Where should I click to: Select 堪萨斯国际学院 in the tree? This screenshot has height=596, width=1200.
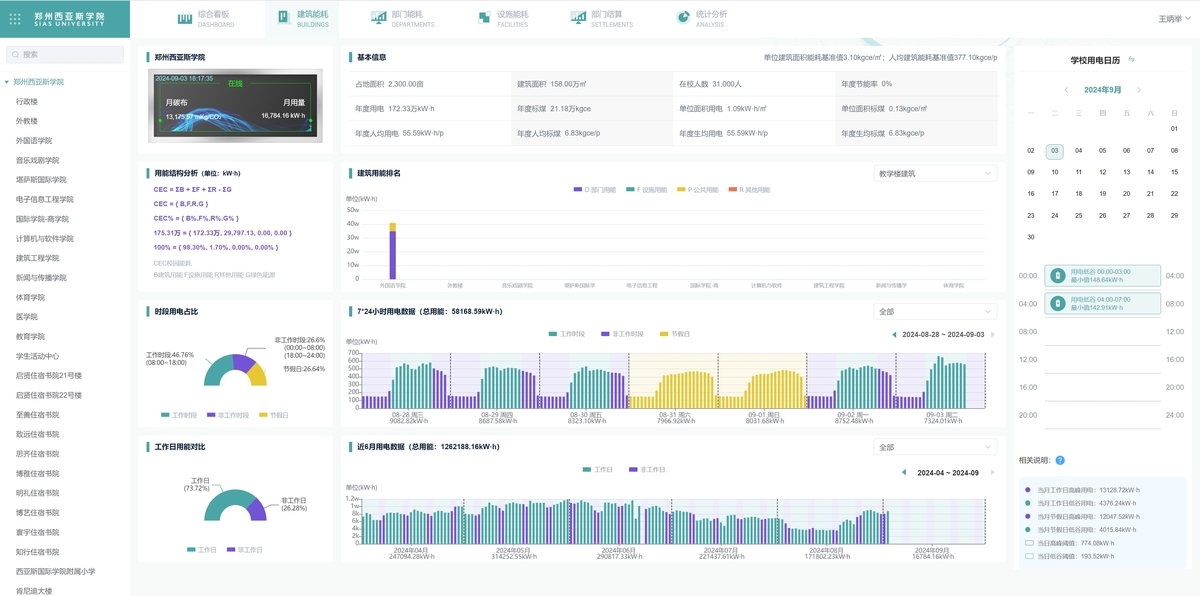tap(41, 180)
